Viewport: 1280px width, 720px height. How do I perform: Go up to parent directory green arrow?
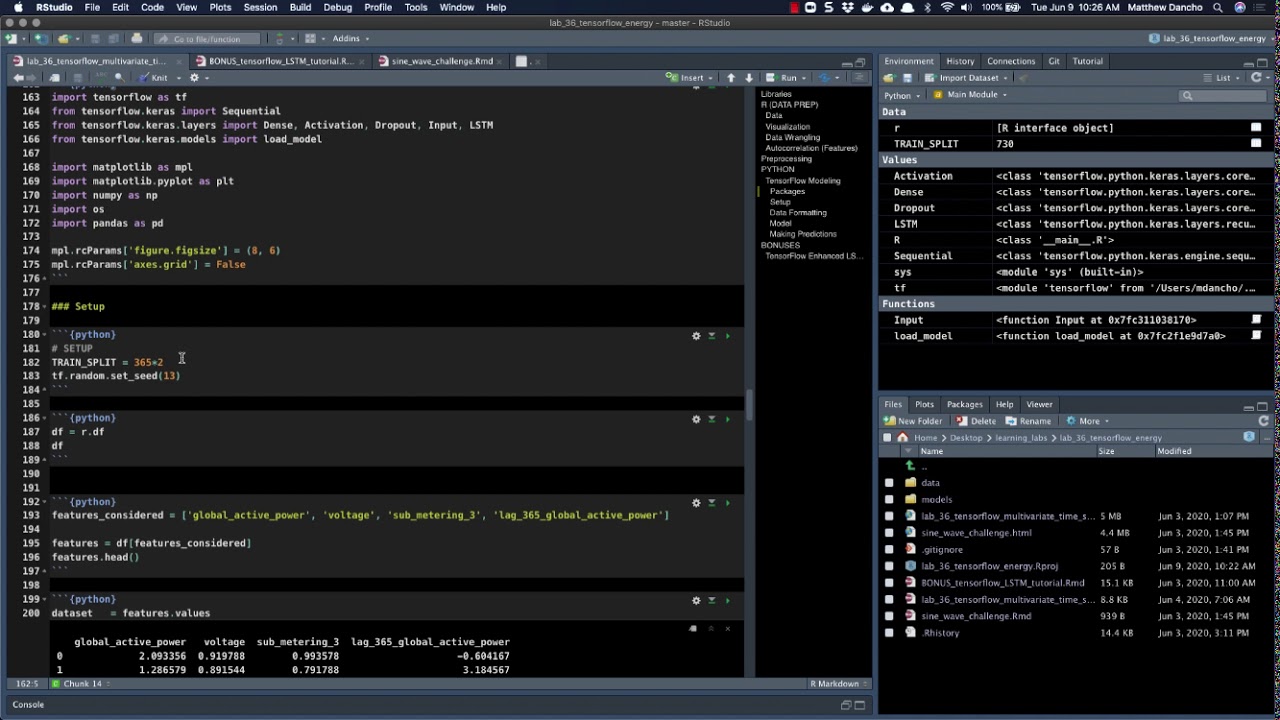pyautogui.click(x=910, y=466)
